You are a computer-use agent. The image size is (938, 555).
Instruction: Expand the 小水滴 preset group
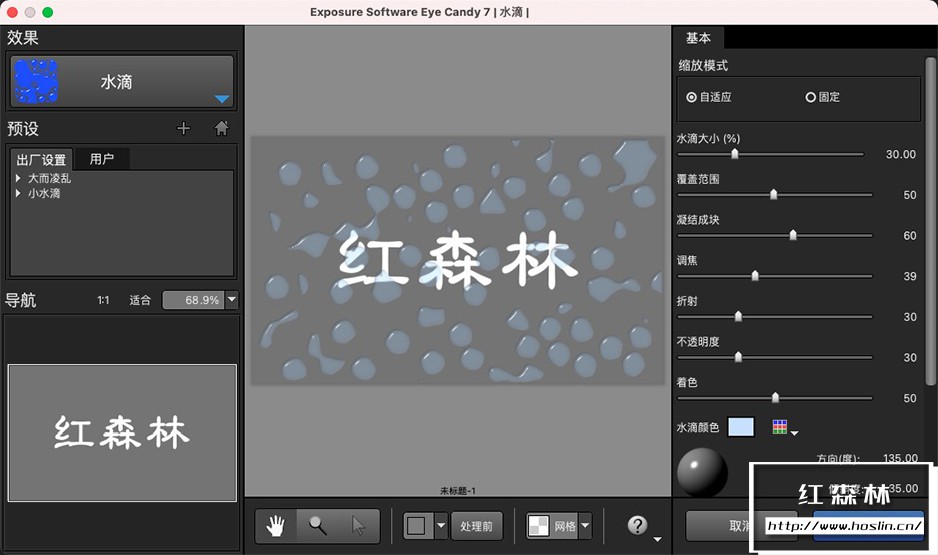pyautogui.click(x=18, y=193)
